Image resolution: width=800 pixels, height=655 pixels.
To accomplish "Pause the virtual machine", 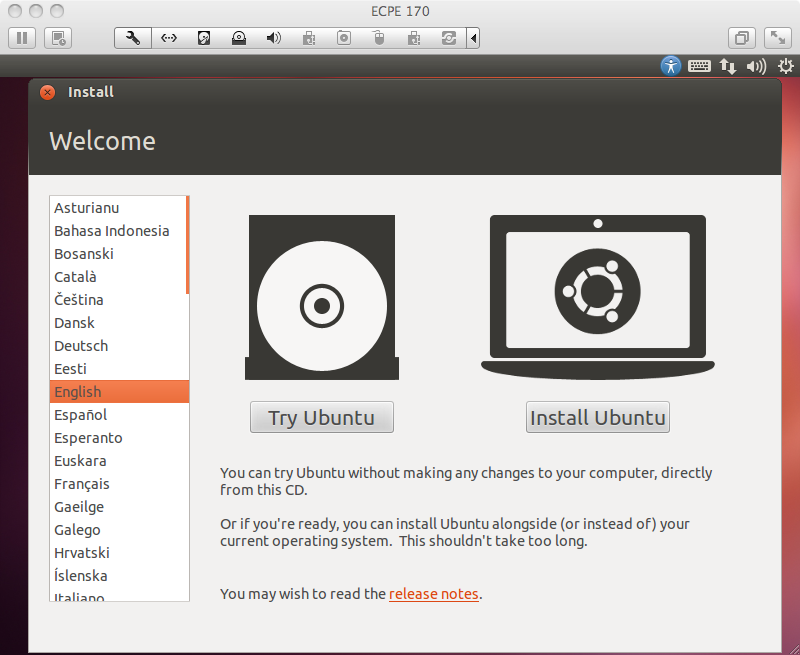I will 22,38.
